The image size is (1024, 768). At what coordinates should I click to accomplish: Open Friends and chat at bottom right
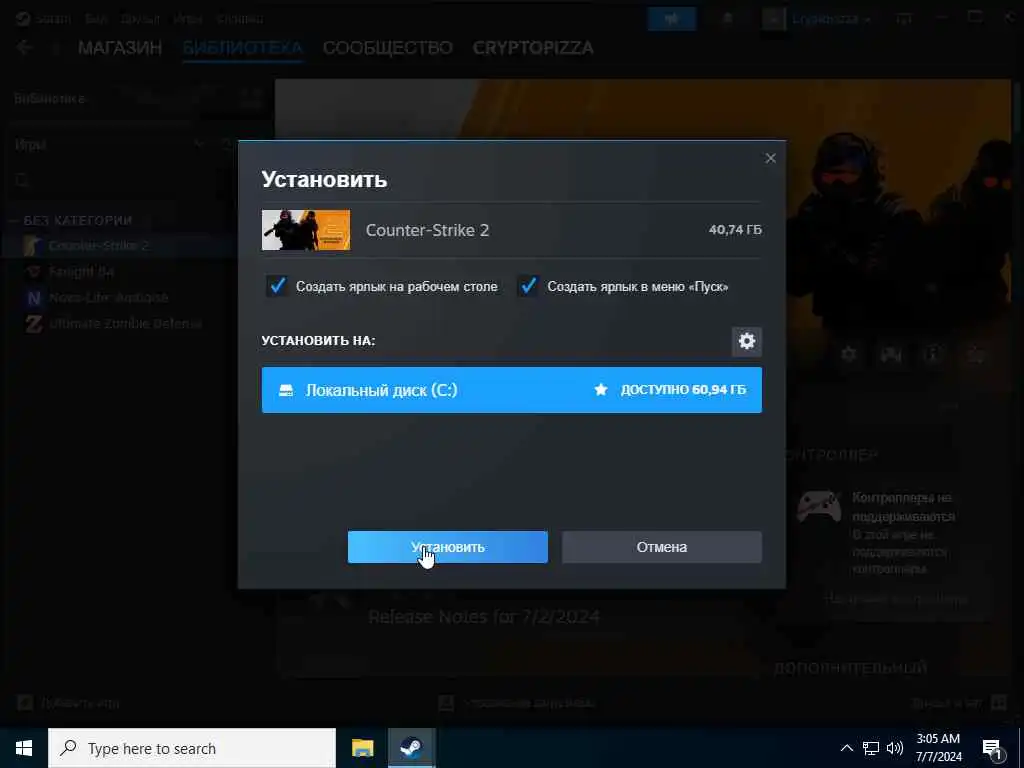click(x=959, y=703)
